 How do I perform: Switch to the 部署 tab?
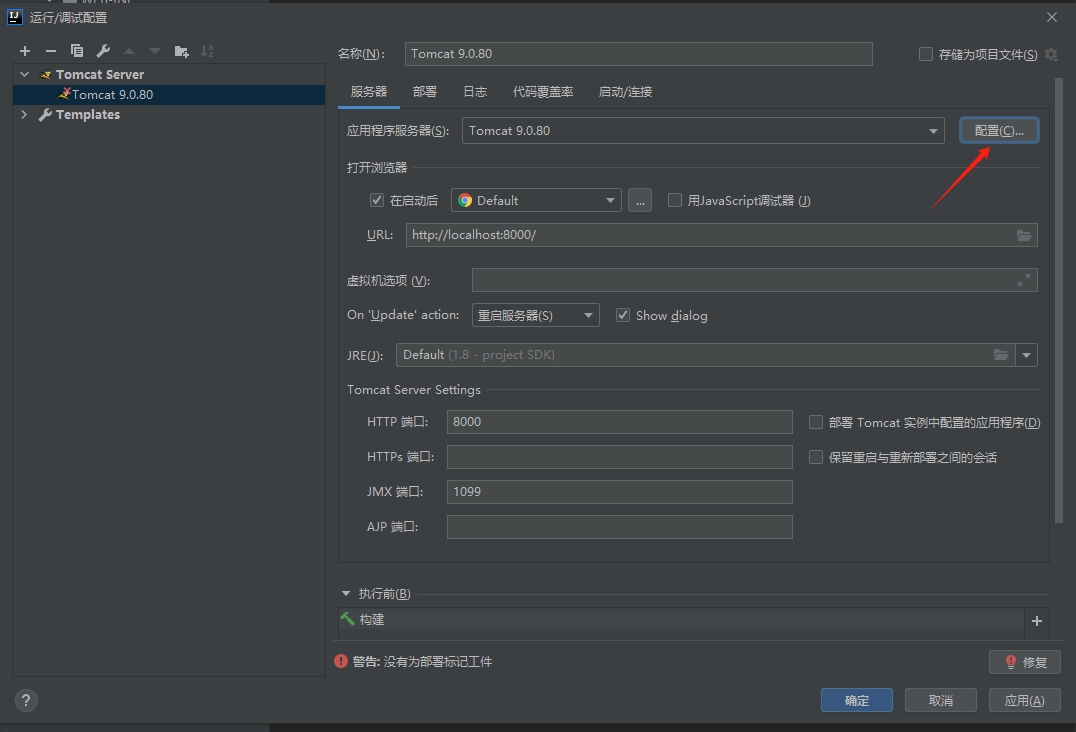pyautogui.click(x=425, y=92)
